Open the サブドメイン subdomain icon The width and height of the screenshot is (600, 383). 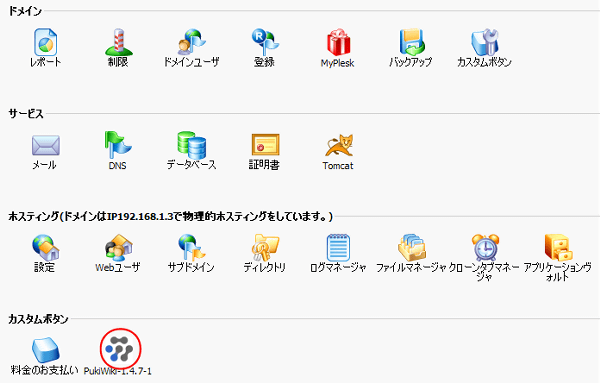pos(192,248)
